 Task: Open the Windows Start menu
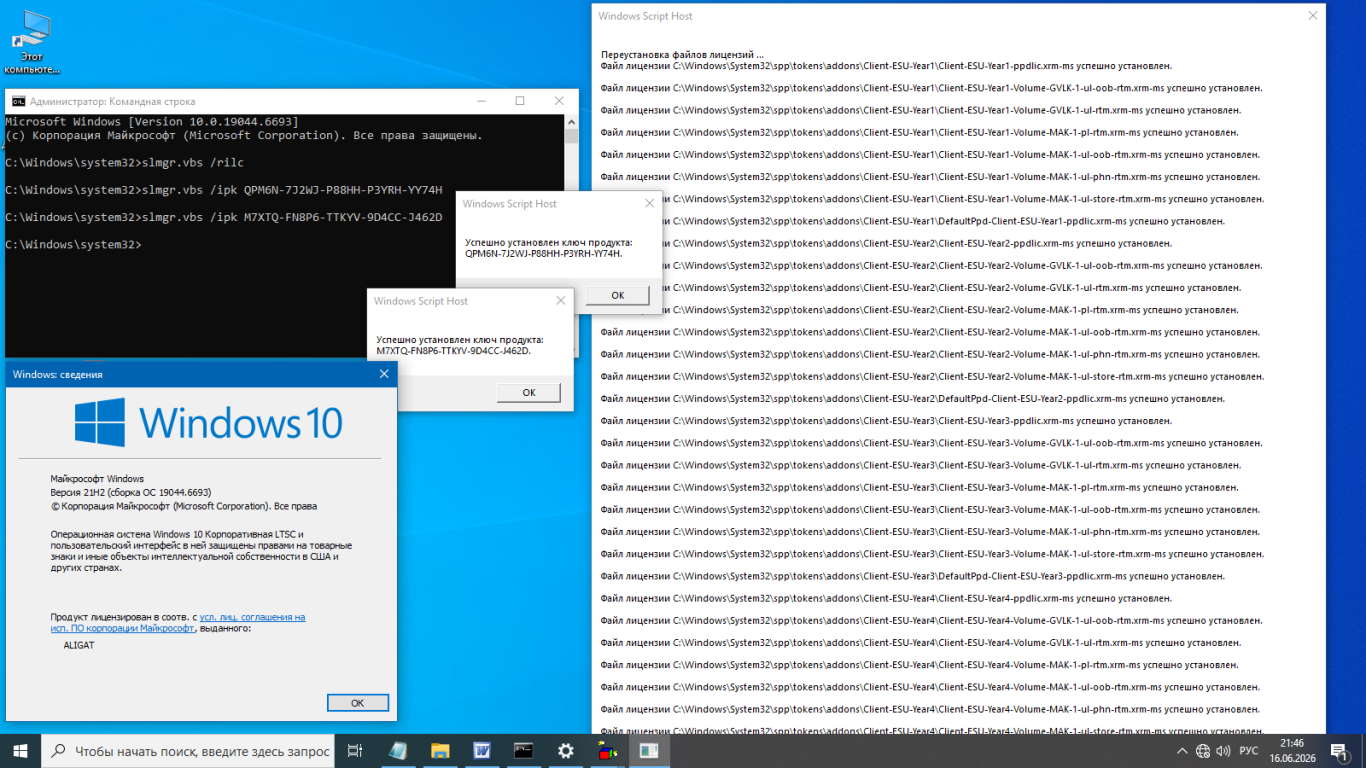tap(20, 751)
